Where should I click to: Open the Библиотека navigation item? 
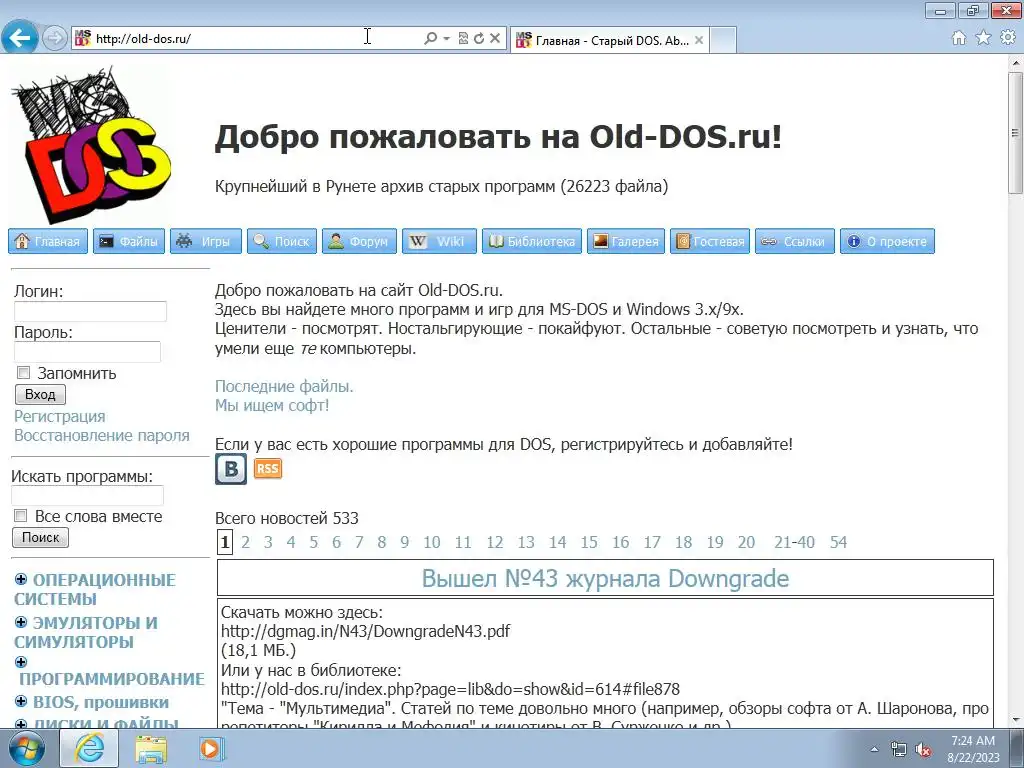pos(532,241)
